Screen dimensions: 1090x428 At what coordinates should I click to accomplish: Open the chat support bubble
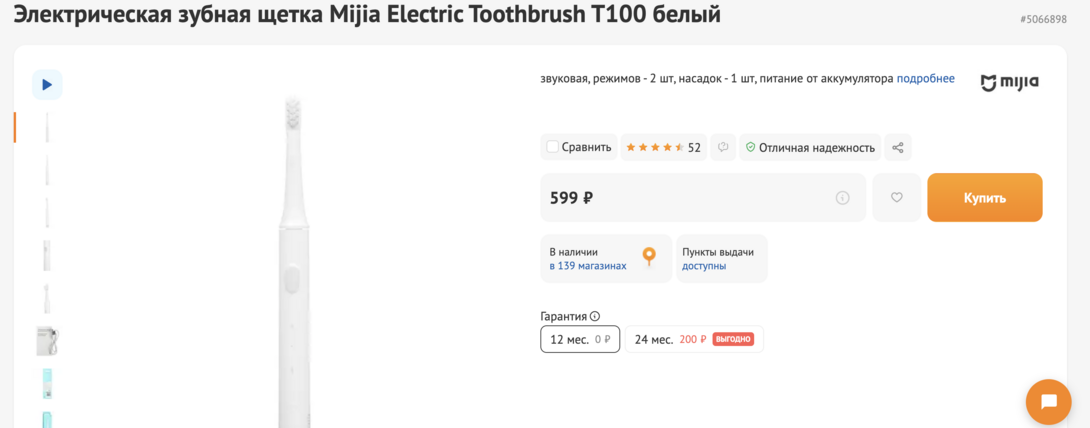[1048, 402]
